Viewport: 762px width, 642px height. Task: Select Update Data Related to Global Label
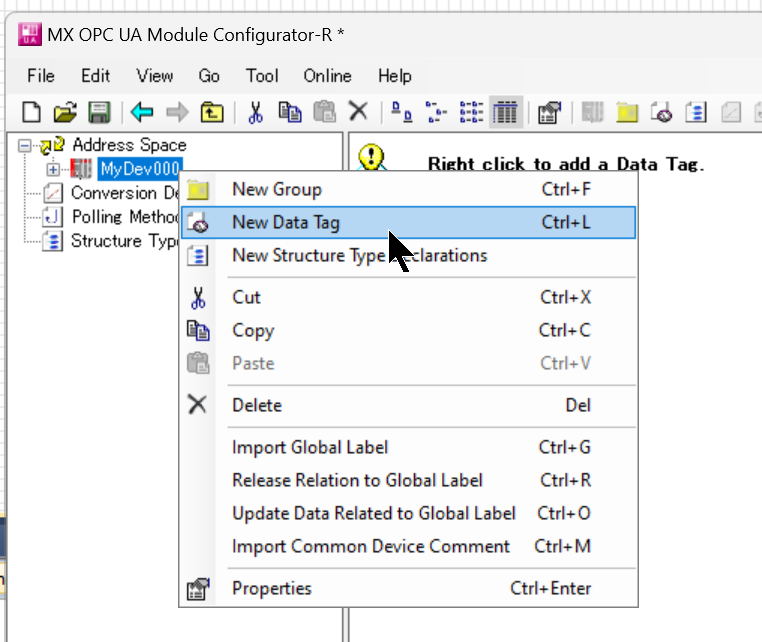point(409,513)
